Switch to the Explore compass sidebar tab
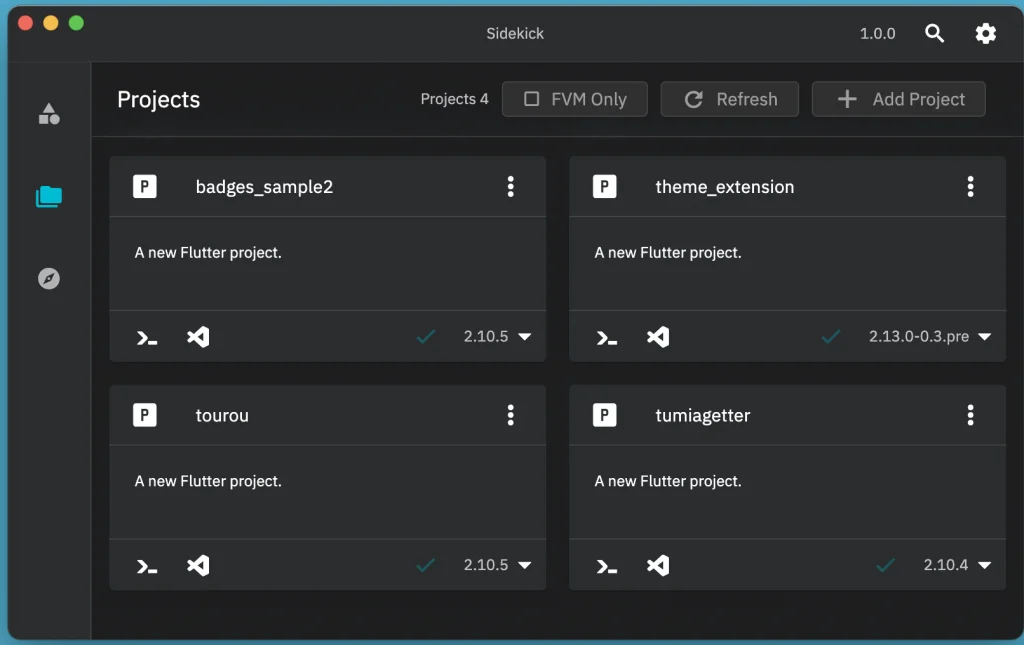Screen dimensions: 1024x645 (49, 279)
